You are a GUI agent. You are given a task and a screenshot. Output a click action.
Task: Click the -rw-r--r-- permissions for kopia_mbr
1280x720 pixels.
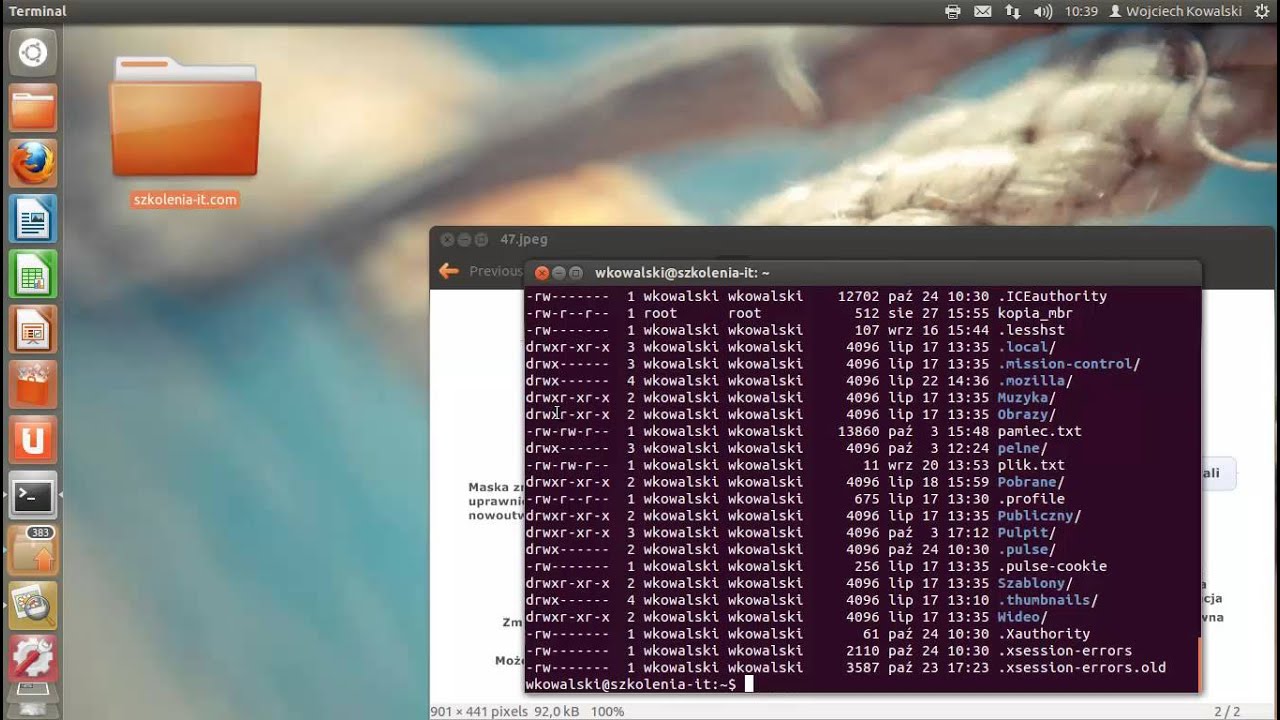tap(567, 313)
